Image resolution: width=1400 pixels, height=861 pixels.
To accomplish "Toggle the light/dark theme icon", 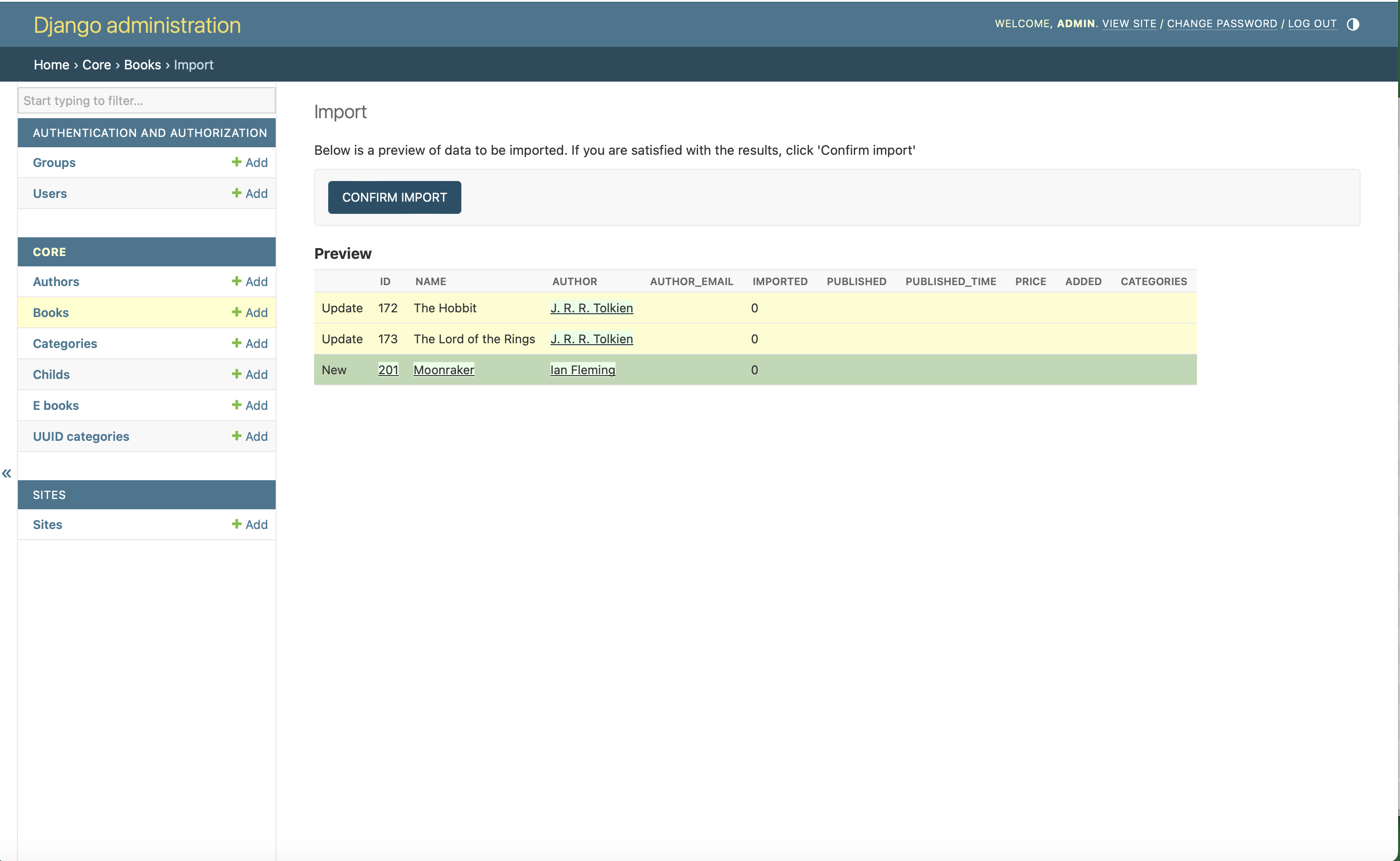I will [x=1353, y=24].
